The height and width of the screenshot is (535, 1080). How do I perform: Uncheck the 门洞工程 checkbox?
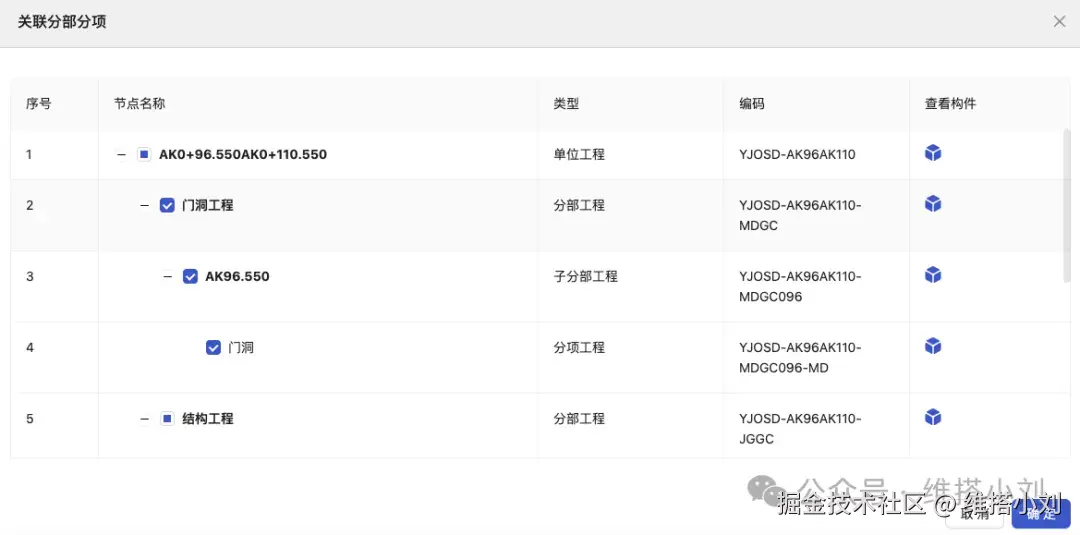click(167, 205)
